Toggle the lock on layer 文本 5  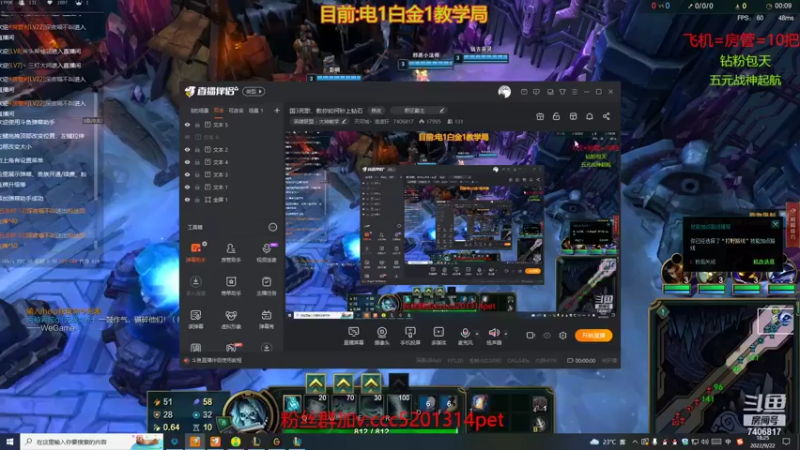197,124
